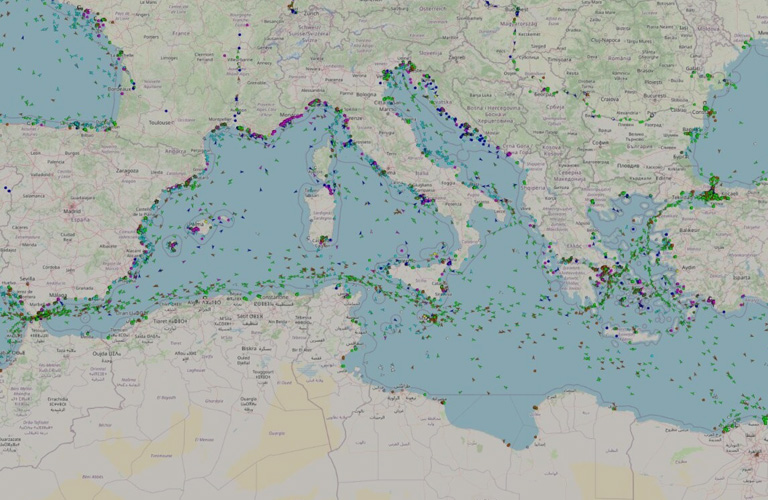Click the Alessandria label in Italy
768x500 pixels.
[312, 91]
